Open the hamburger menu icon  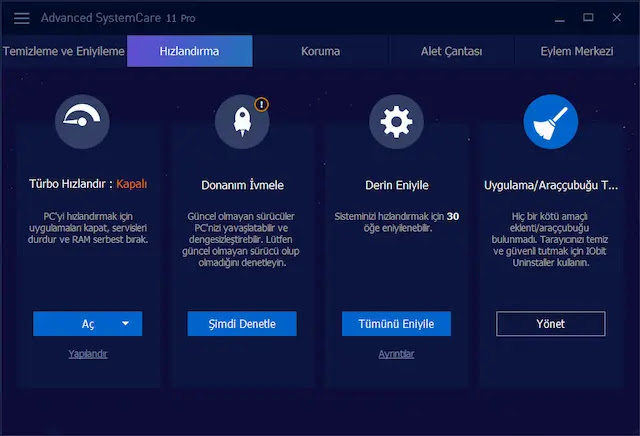coord(22,18)
